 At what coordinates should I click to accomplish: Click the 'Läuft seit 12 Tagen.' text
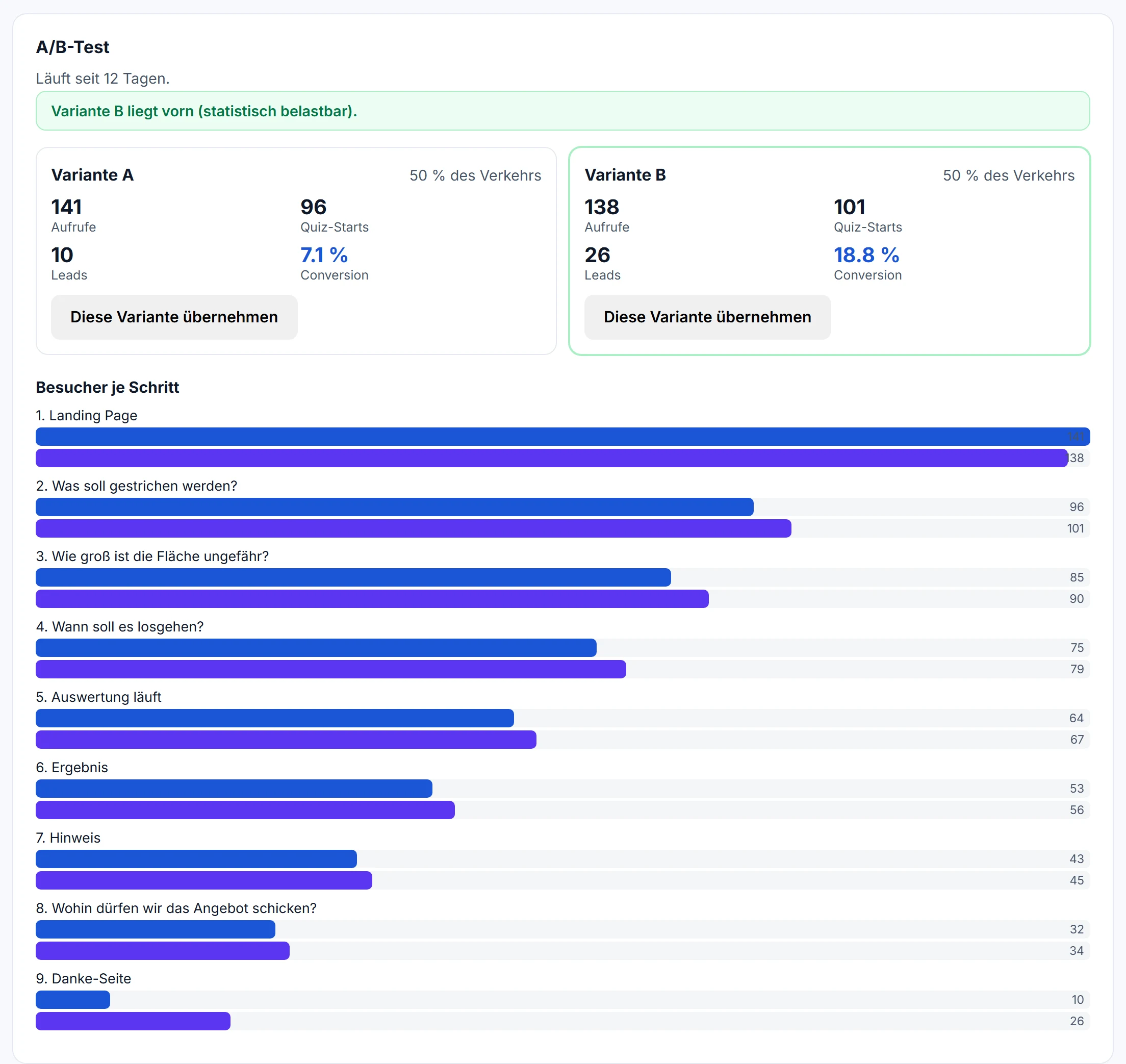click(x=103, y=78)
